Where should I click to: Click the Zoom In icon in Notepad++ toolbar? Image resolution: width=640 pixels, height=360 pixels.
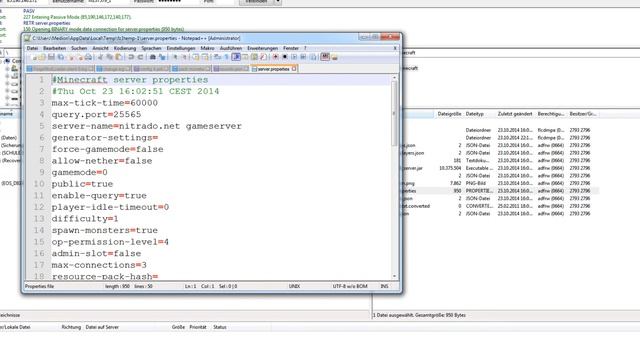[176, 57]
